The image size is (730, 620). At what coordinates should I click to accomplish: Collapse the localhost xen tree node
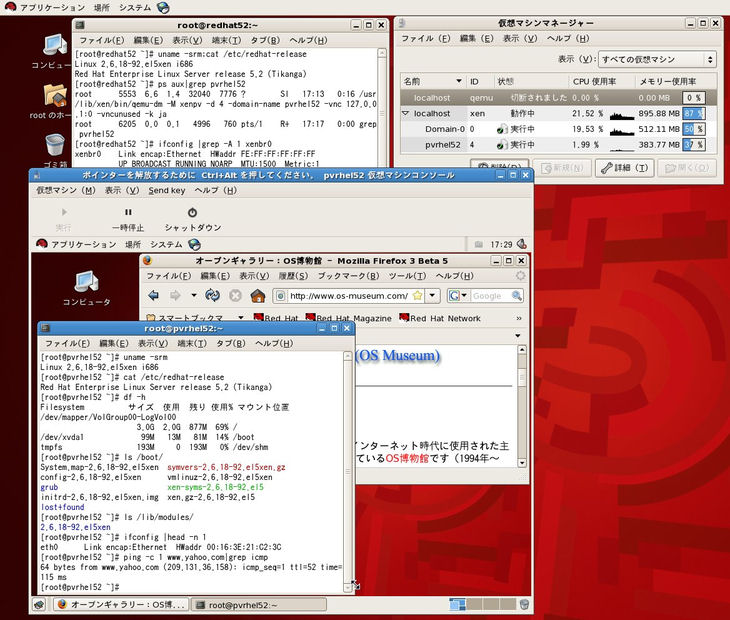point(405,113)
